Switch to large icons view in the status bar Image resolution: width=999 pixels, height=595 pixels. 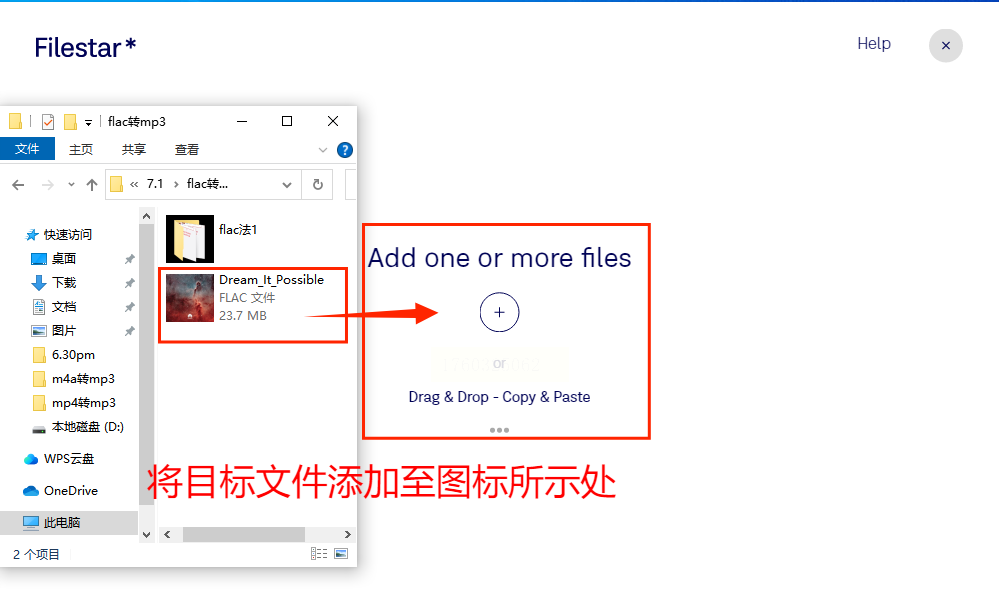341,553
